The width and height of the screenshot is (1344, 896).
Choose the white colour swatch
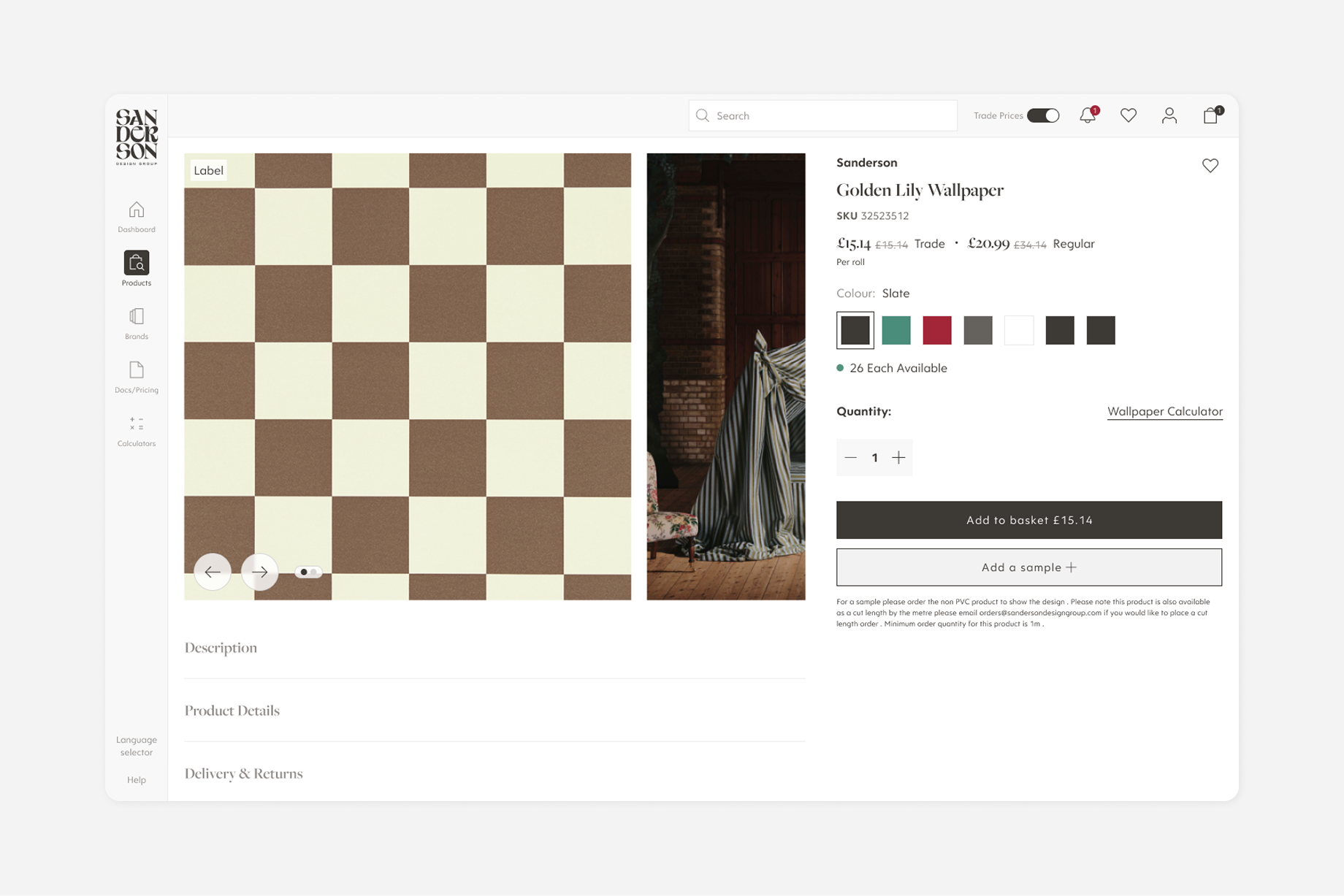[x=1019, y=330]
